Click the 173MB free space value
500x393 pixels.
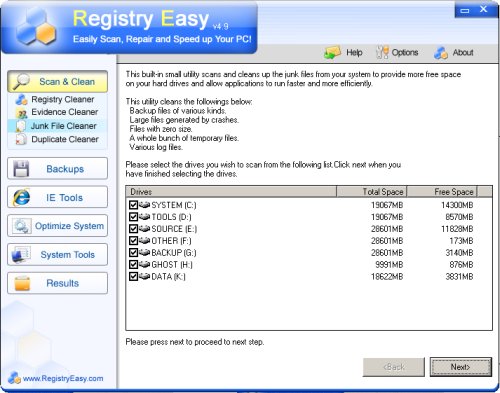[461, 241]
